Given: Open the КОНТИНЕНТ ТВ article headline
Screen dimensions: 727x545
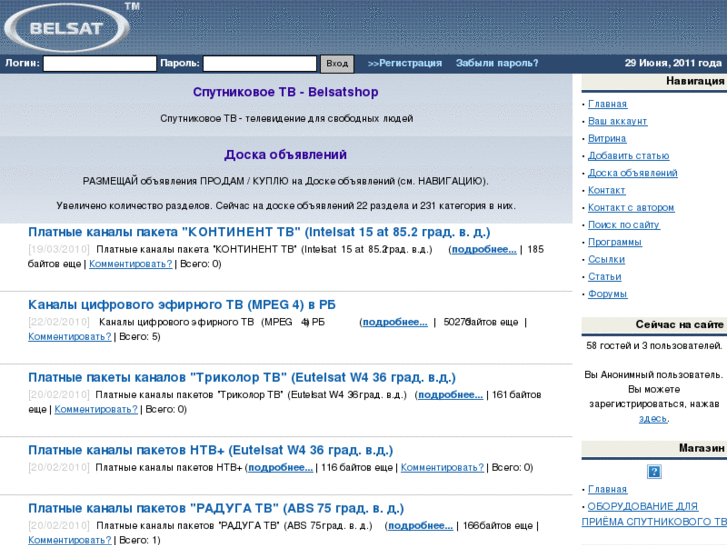Looking at the screenshot, I should [x=259, y=232].
